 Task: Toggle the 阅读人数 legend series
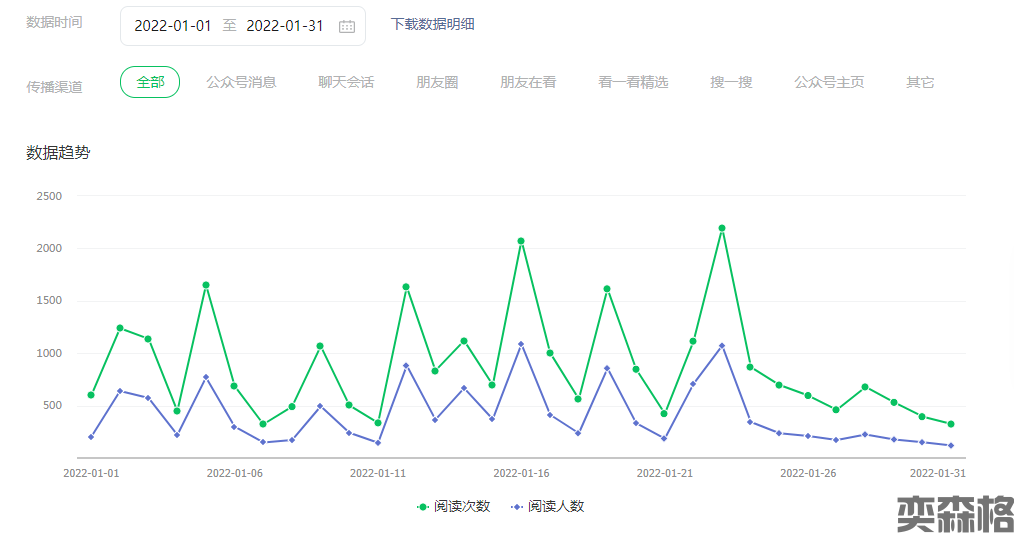pyautogui.click(x=556, y=507)
